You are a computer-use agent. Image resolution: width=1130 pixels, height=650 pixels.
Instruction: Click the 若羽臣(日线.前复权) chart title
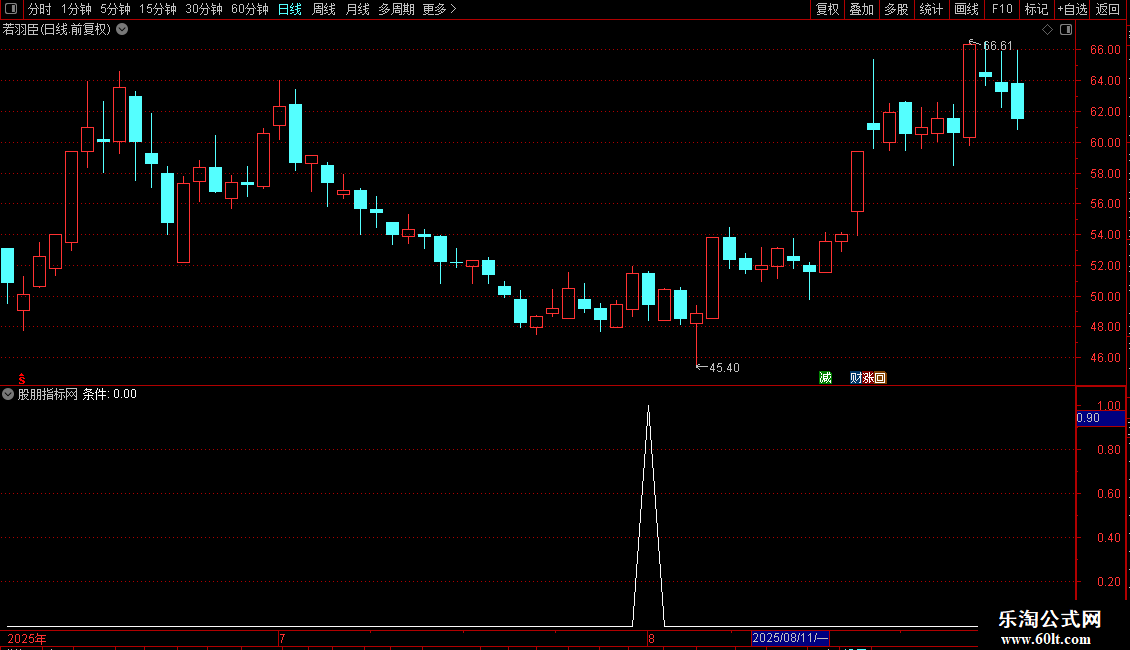(57, 30)
